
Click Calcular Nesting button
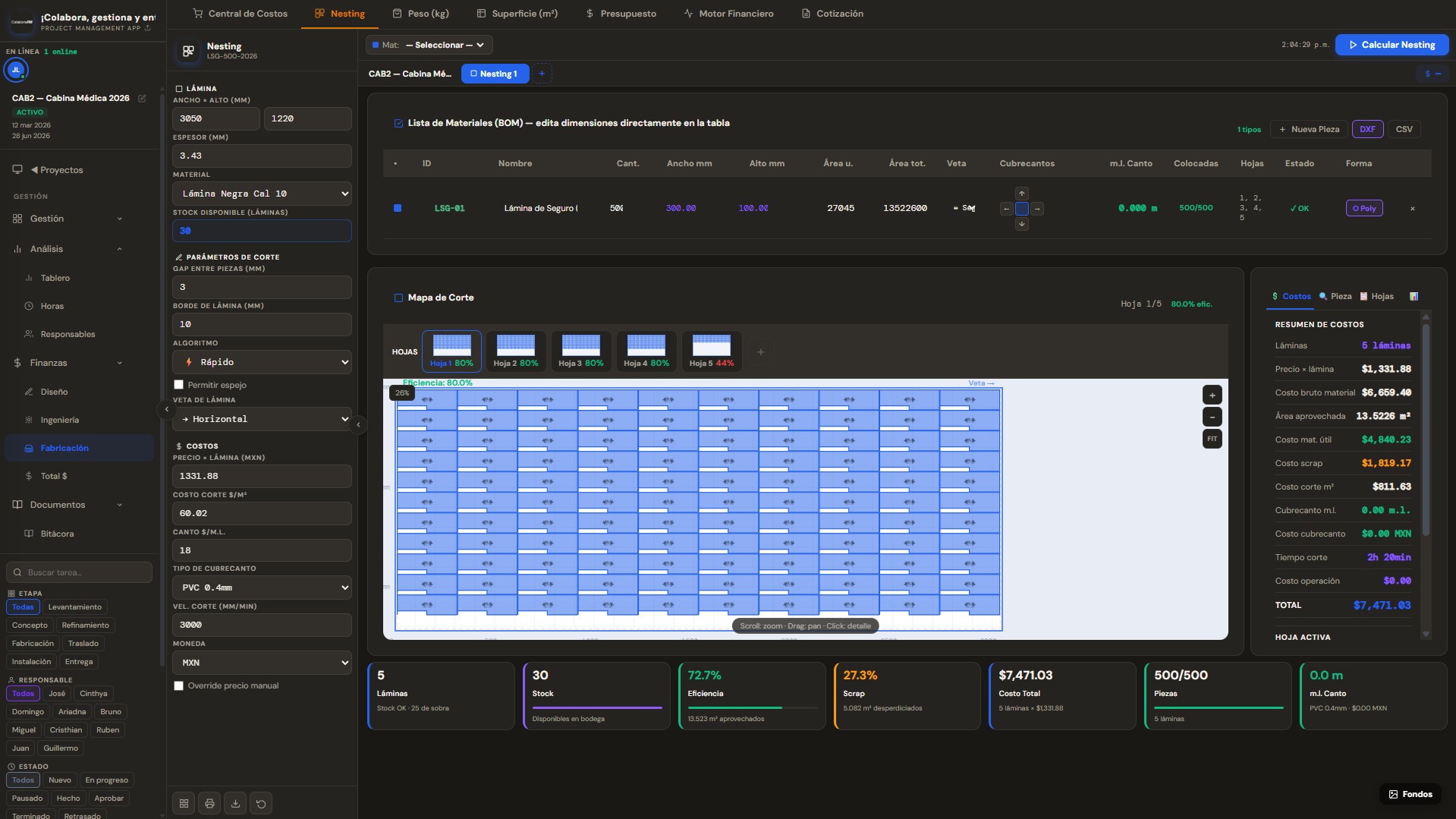pos(1392,45)
